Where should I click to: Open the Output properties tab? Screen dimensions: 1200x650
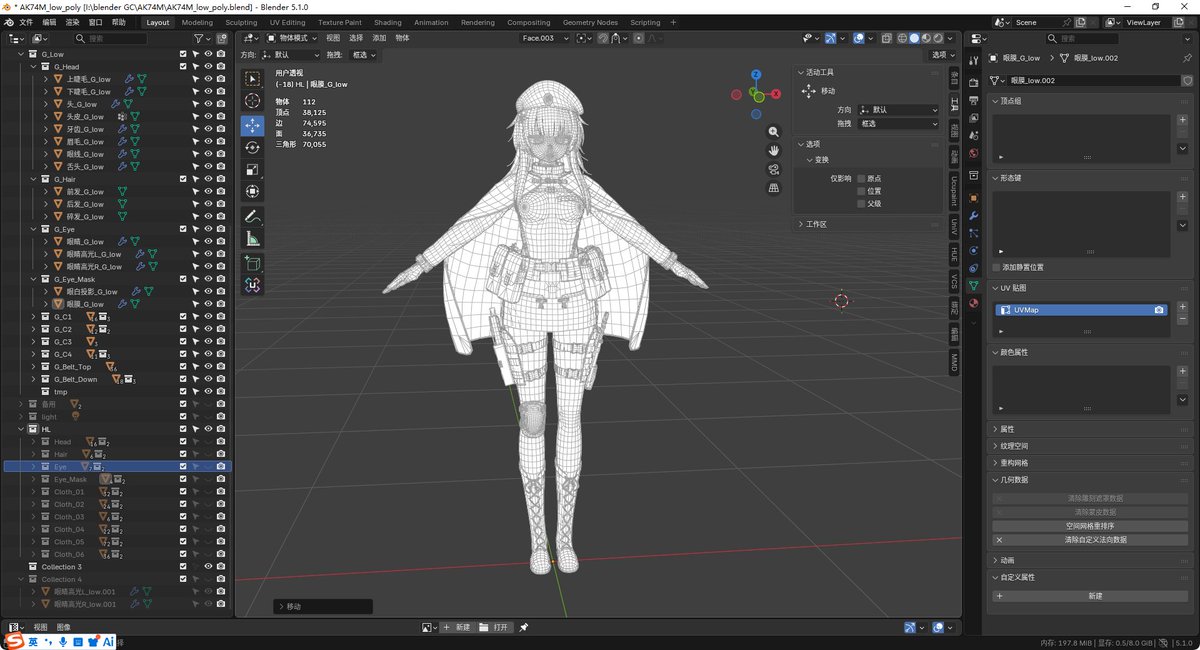(974, 100)
